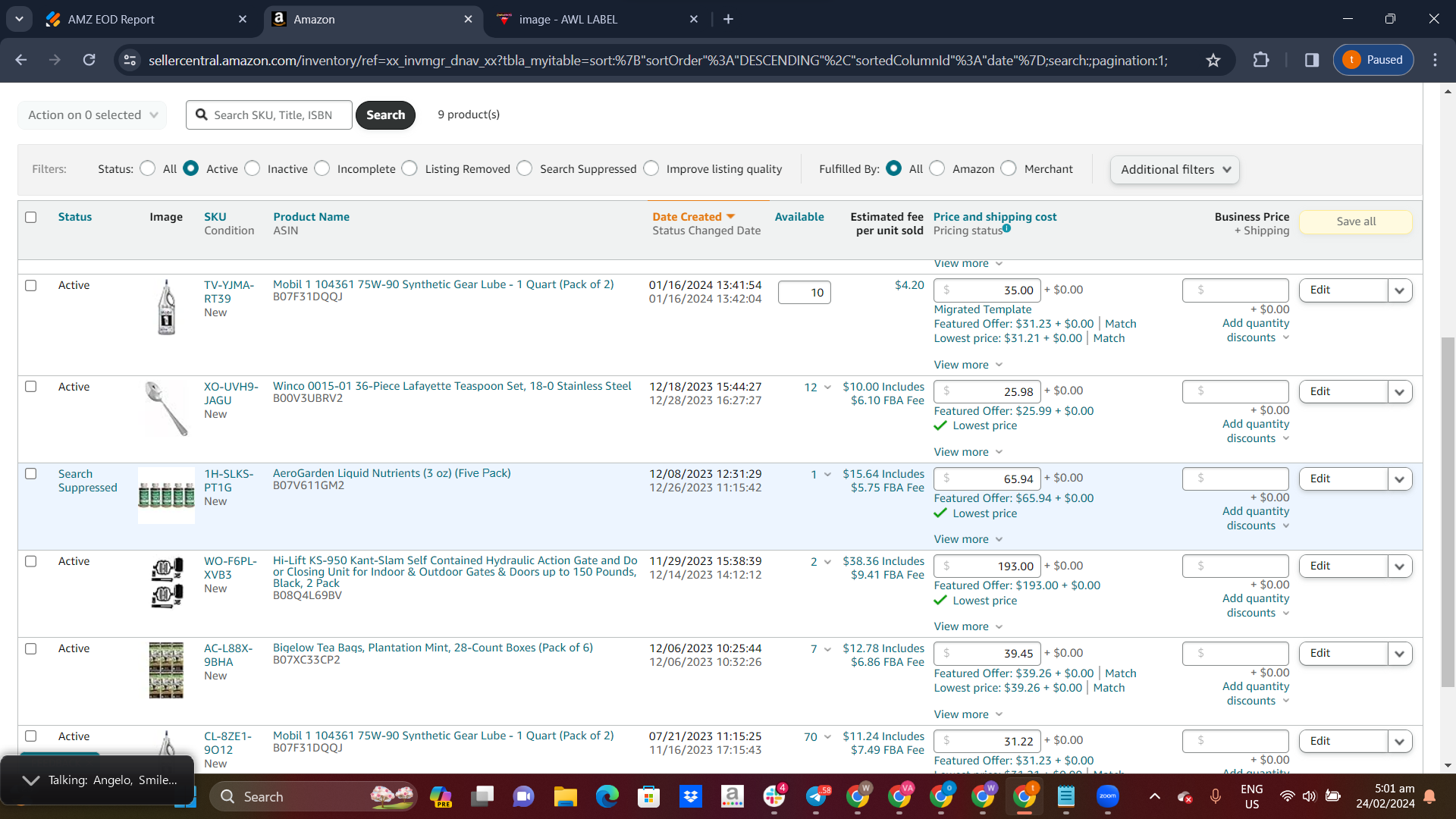Open the Amazon app in the taskbar
Viewport: 1456px width, 819px height.
pyautogui.click(x=732, y=796)
